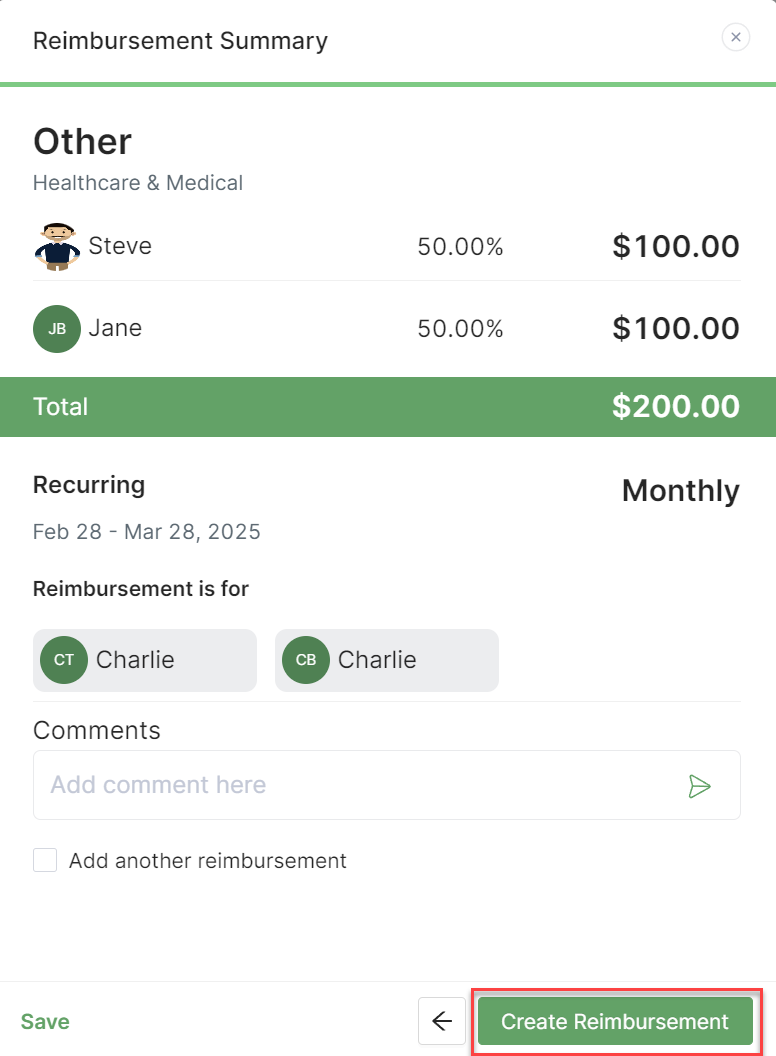Click the Feb 28 - Mar 28 date range
The image size is (776, 1056).
click(x=147, y=531)
